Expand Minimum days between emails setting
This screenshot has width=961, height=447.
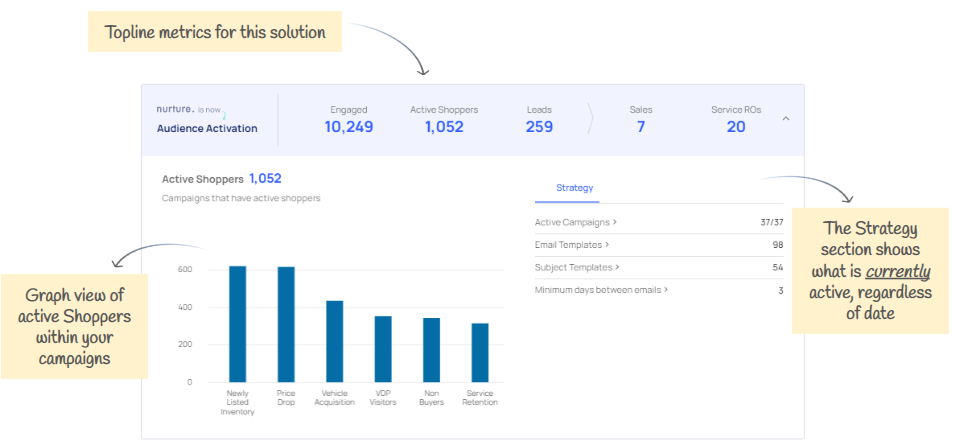[601, 290]
